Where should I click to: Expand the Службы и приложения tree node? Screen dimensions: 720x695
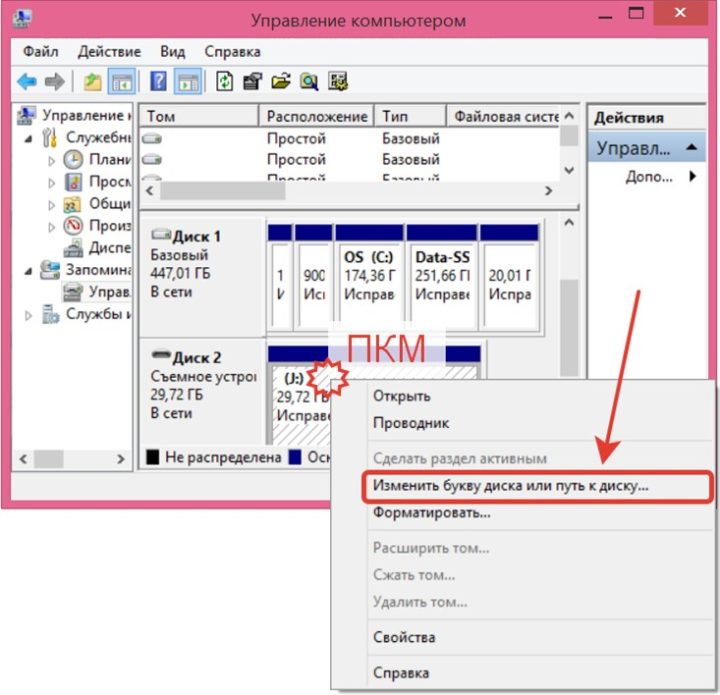(x=28, y=315)
